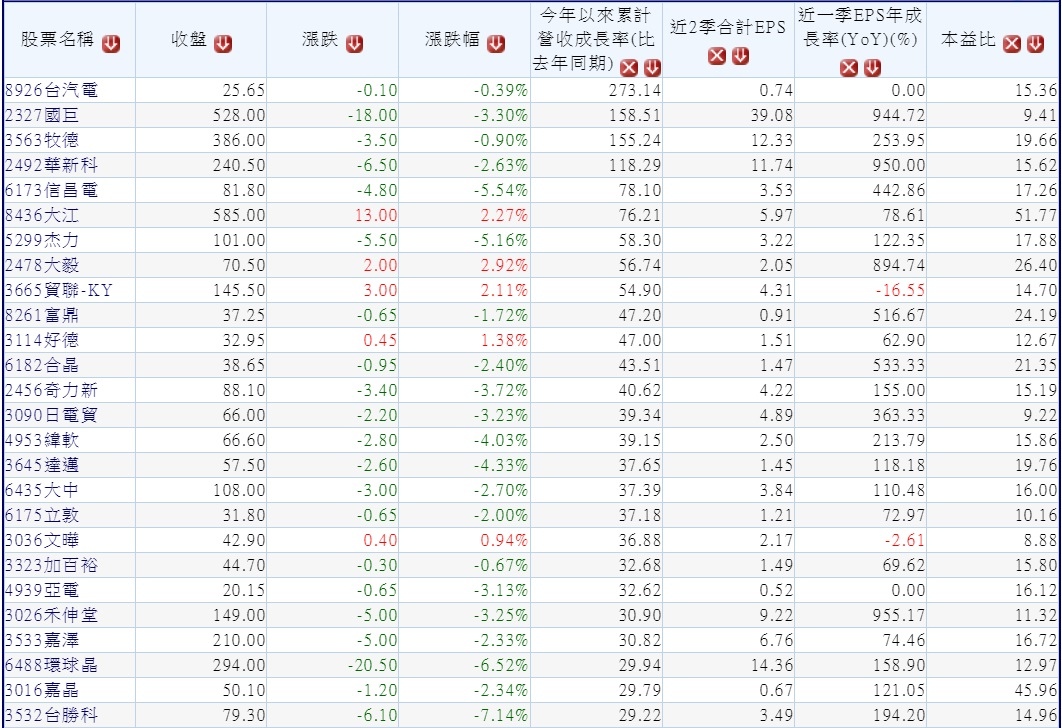The height and width of the screenshot is (728, 1062).
Task: Open stock 6175立敦
Action: pos(42,515)
